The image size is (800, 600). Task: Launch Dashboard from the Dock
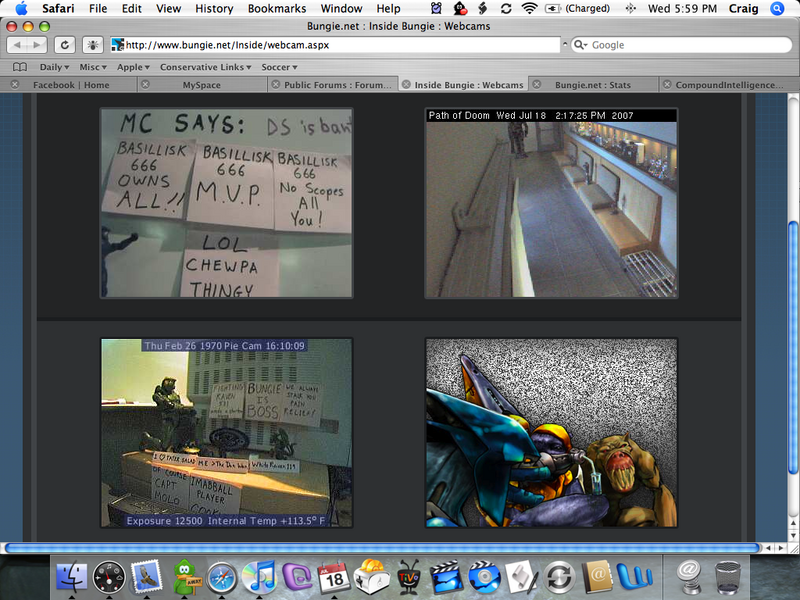click(x=108, y=576)
